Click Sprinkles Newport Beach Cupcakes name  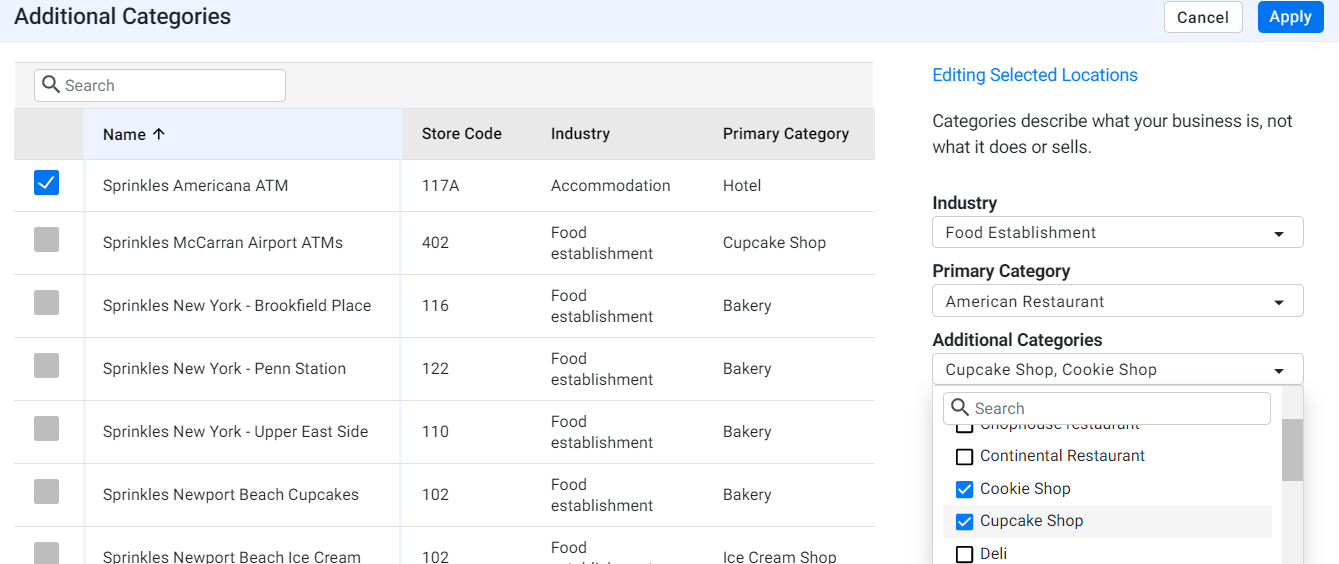coord(231,495)
